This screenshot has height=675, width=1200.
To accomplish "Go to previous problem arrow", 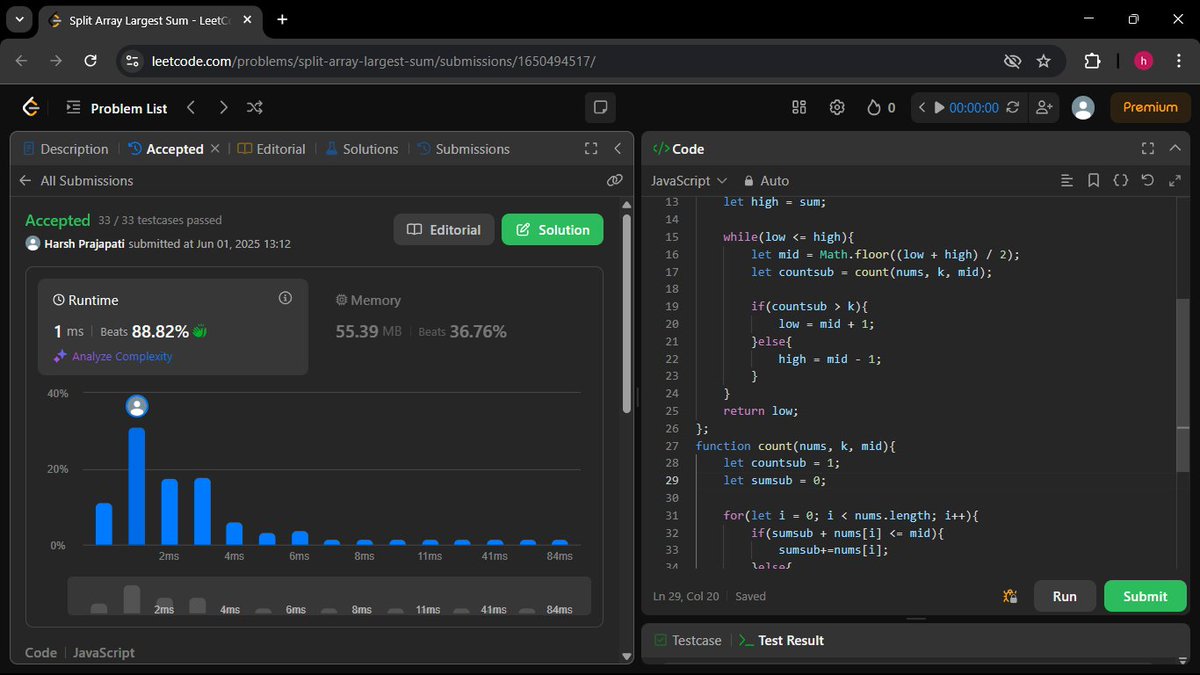I will click(x=191, y=107).
